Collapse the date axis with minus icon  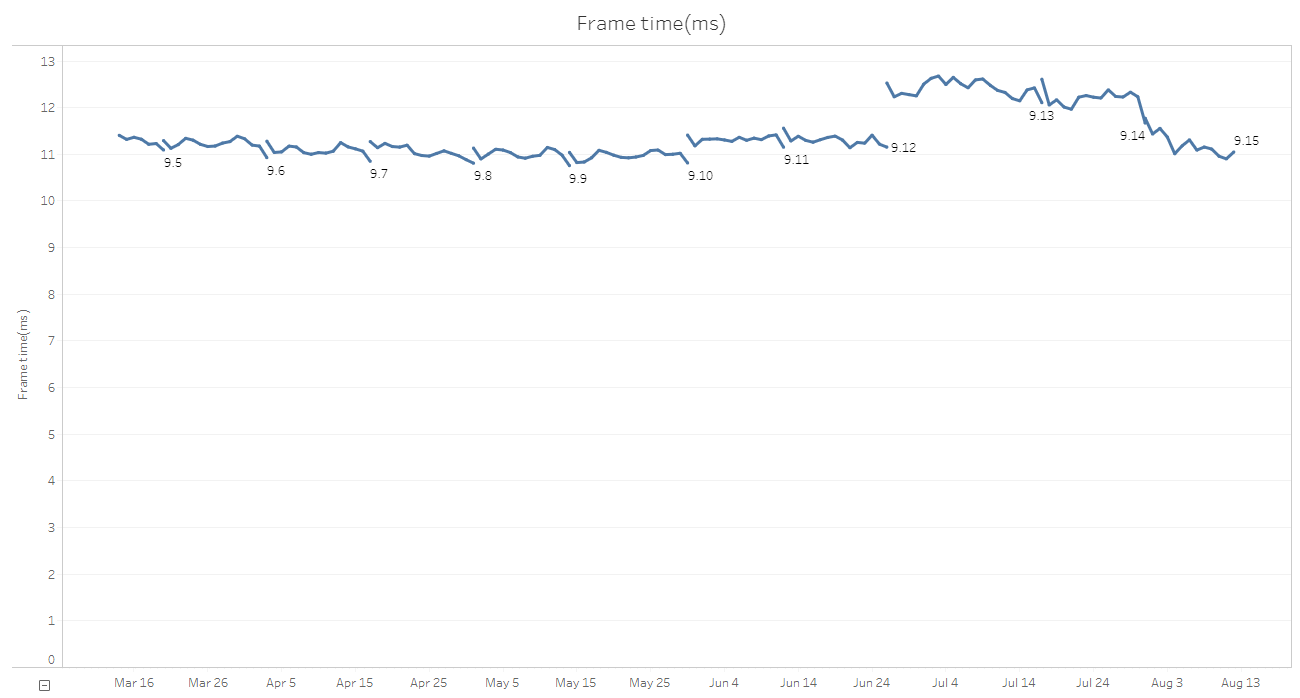[x=44, y=685]
